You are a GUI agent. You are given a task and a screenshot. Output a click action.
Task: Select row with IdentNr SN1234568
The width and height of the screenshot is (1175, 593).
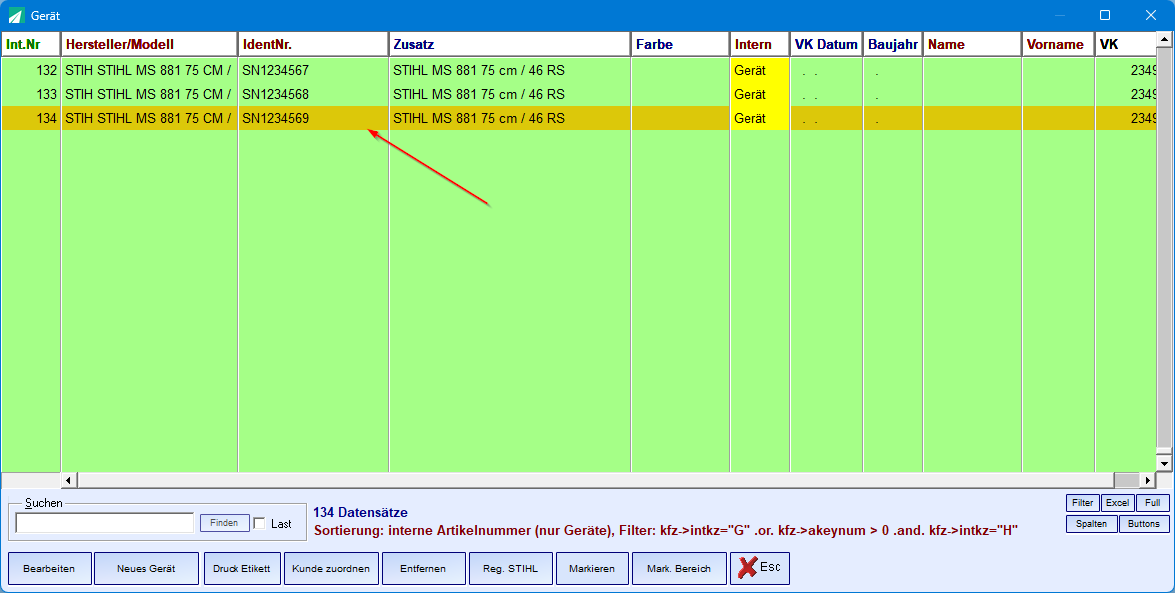pos(579,94)
